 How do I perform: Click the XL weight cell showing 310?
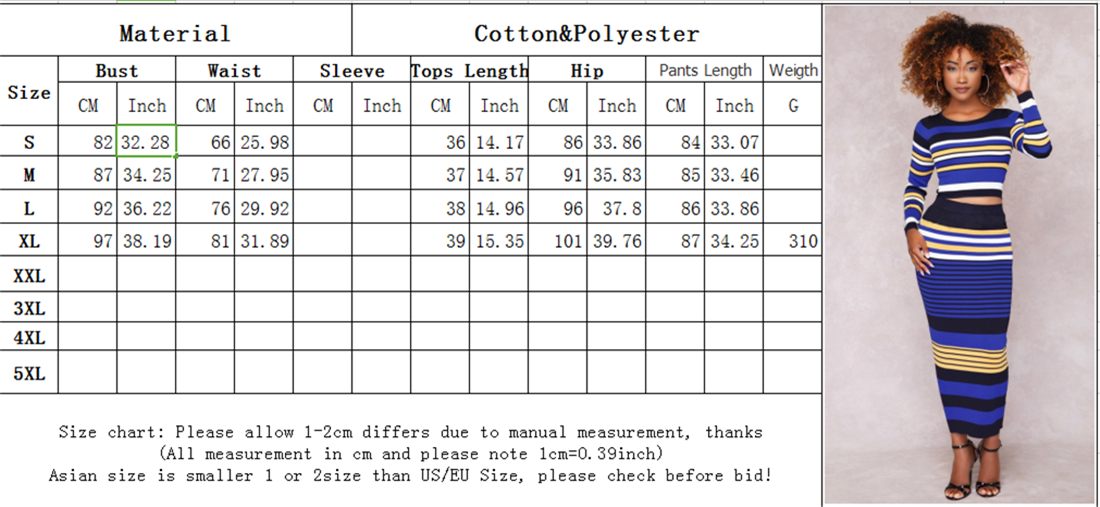coord(793,241)
